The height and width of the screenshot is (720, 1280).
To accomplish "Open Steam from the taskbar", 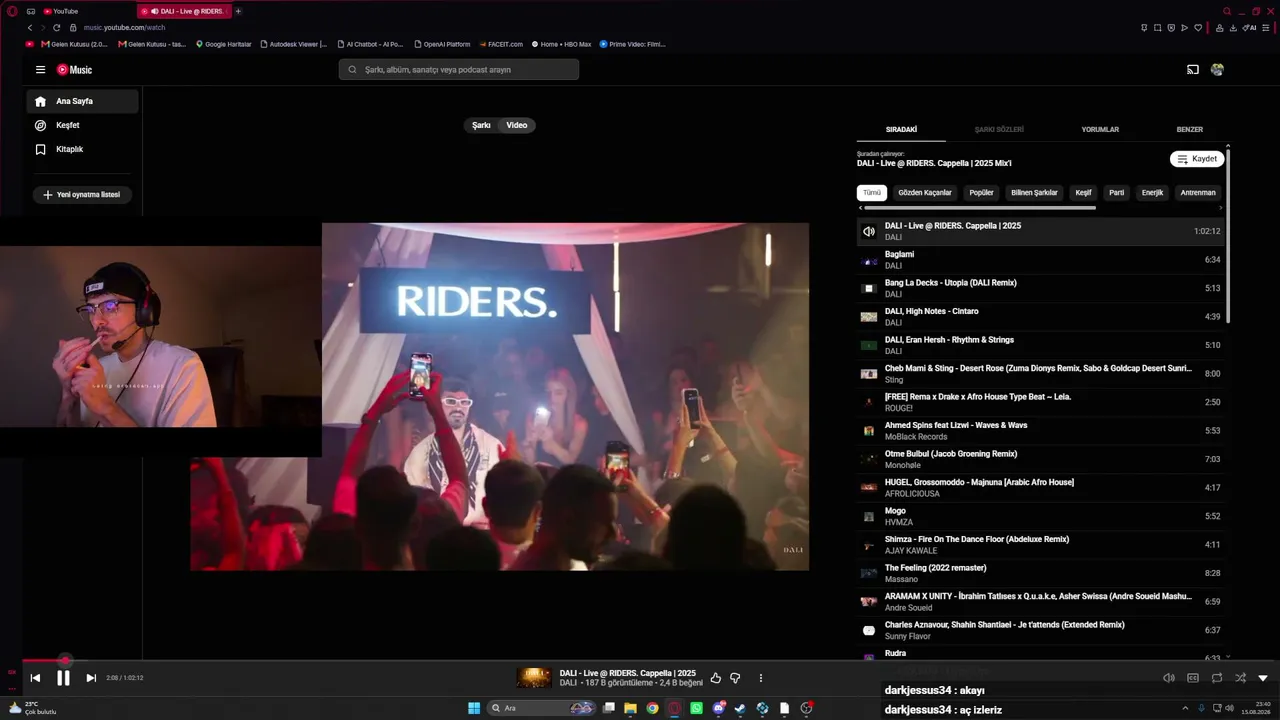I will pos(740,708).
